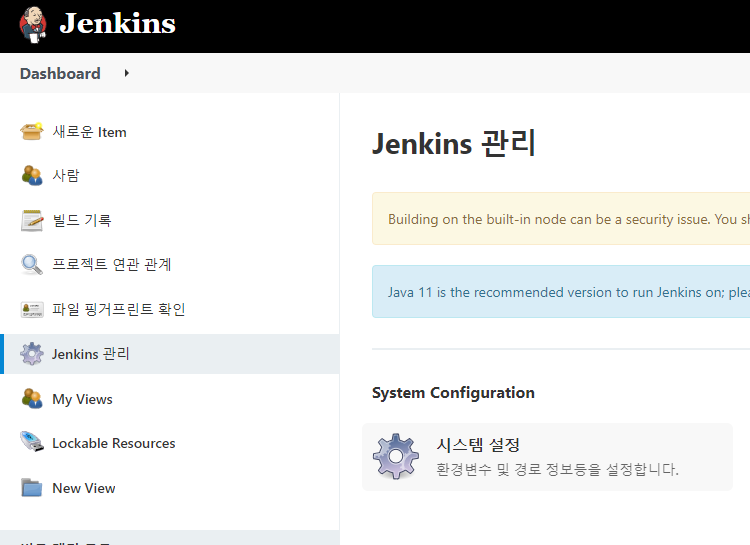Viewport: 750px width, 545px height.
Task: Click the Jenkins title text in header
Action: click(x=118, y=23)
